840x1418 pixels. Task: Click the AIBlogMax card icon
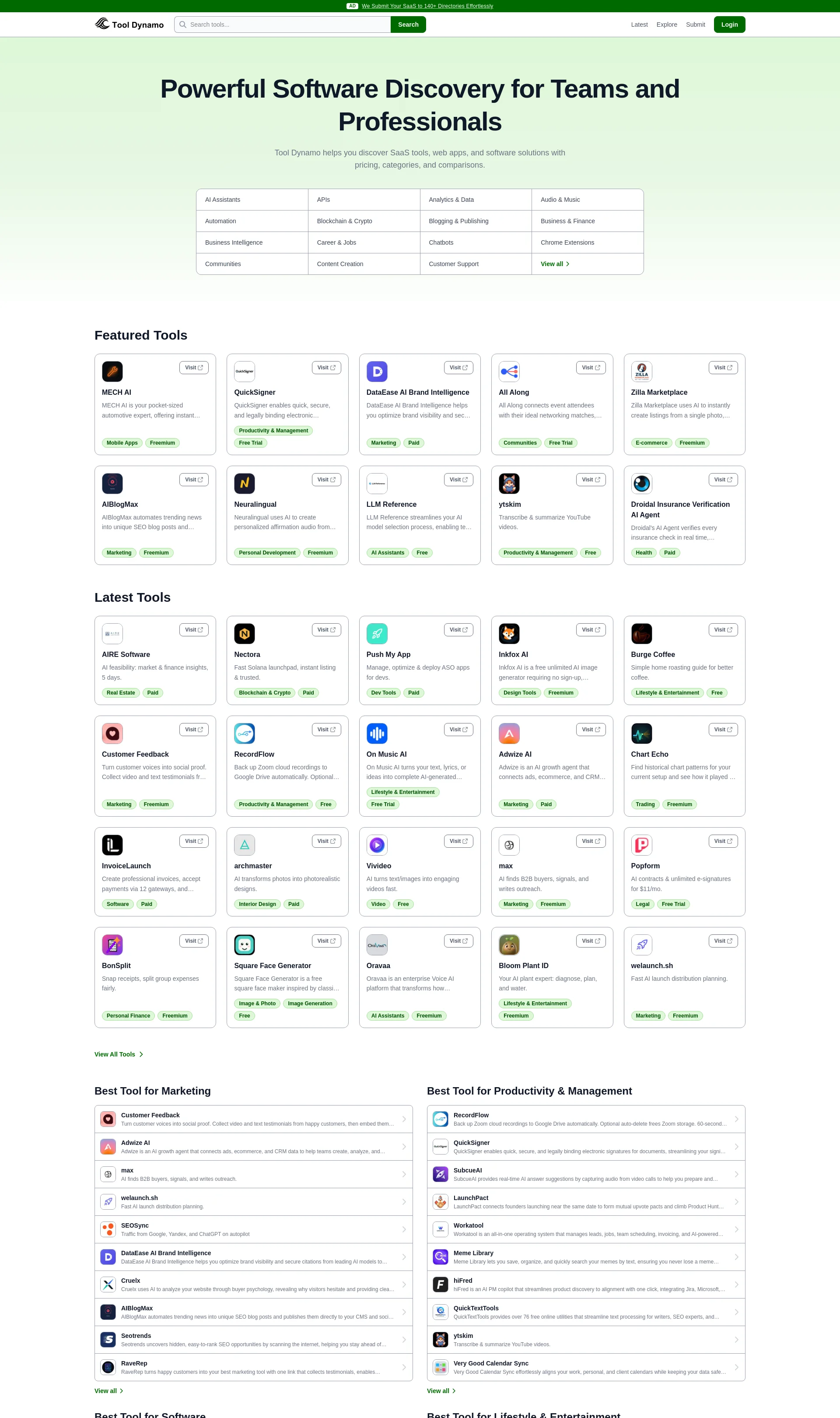click(x=112, y=484)
